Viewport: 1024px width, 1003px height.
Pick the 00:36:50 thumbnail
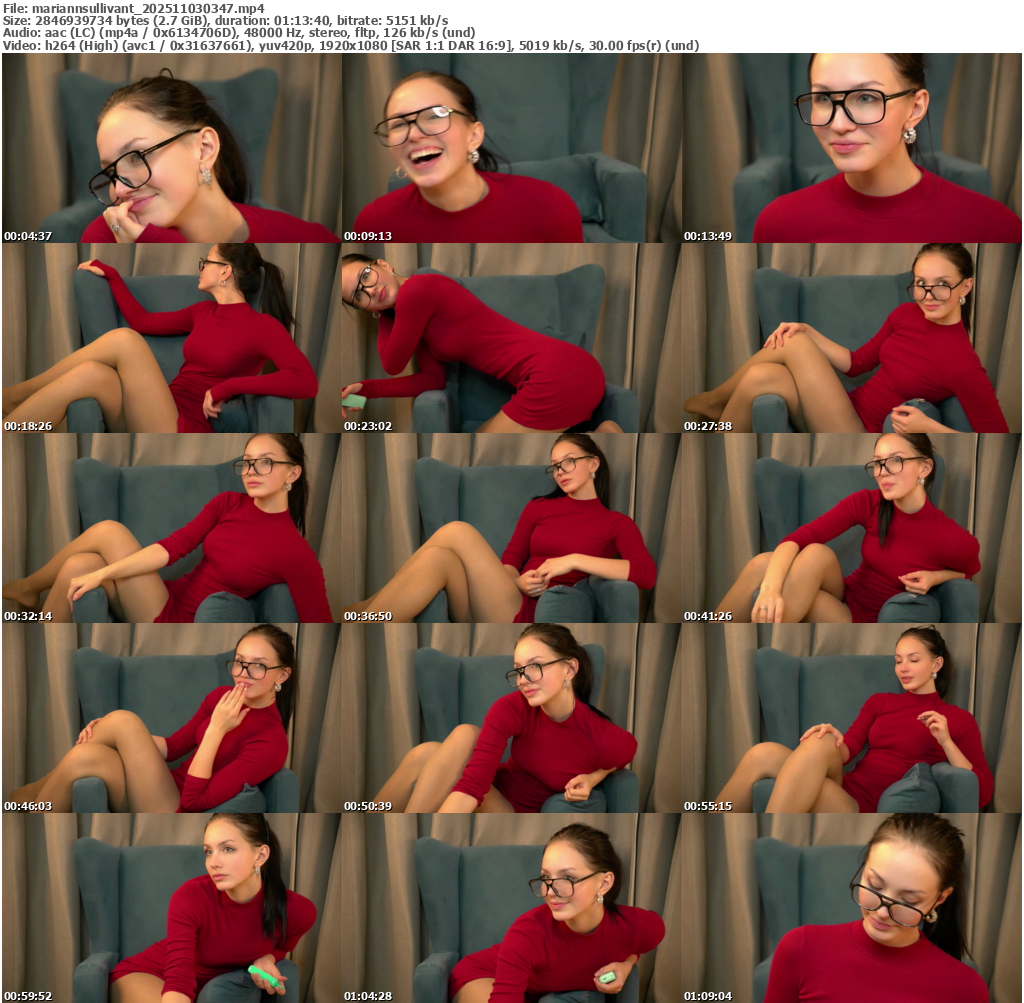(511, 528)
